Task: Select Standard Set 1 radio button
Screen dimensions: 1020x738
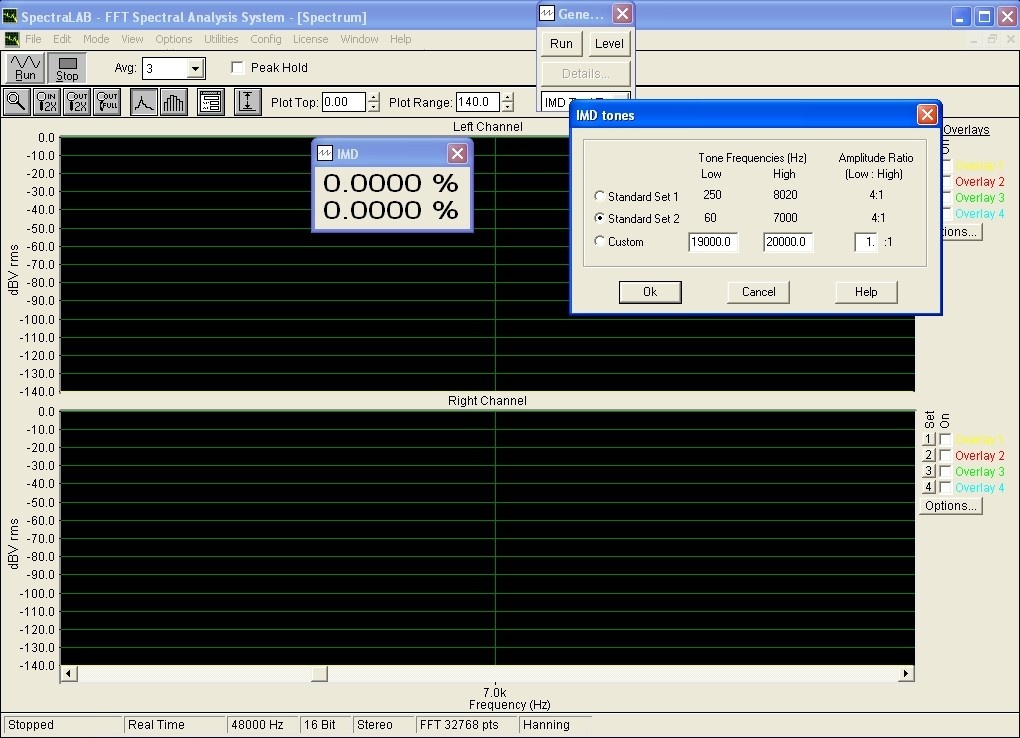Action: click(599, 196)
